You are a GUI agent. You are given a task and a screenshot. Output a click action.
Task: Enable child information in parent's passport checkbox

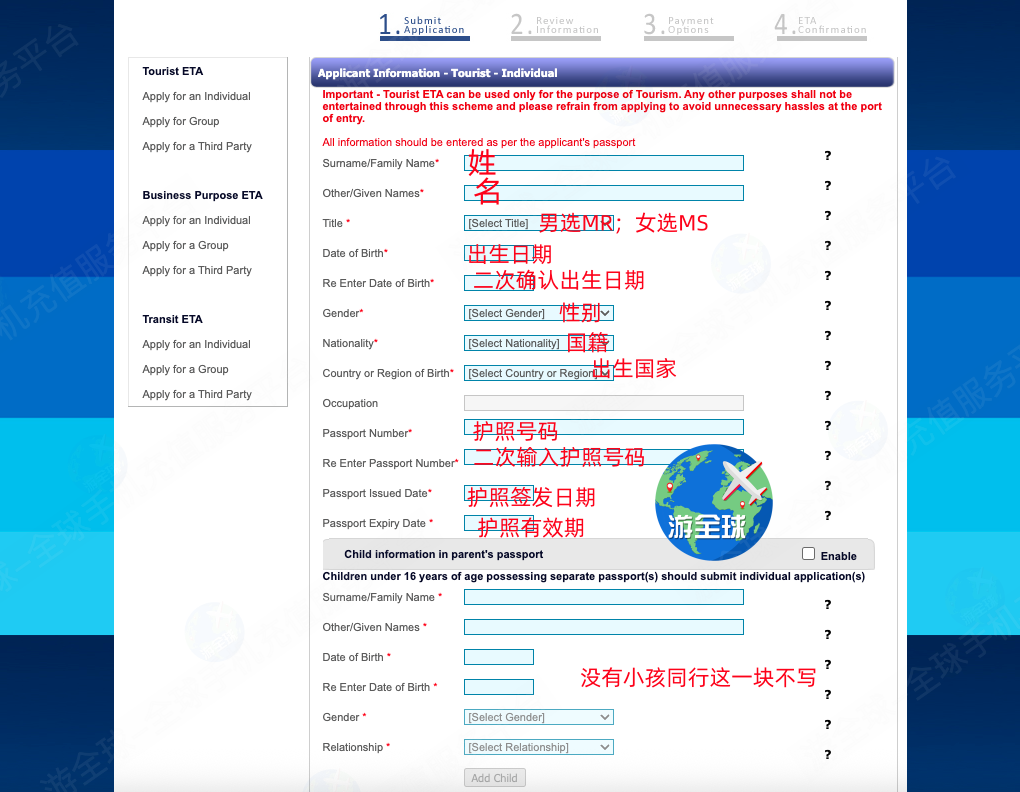click(x=809, y=554)
